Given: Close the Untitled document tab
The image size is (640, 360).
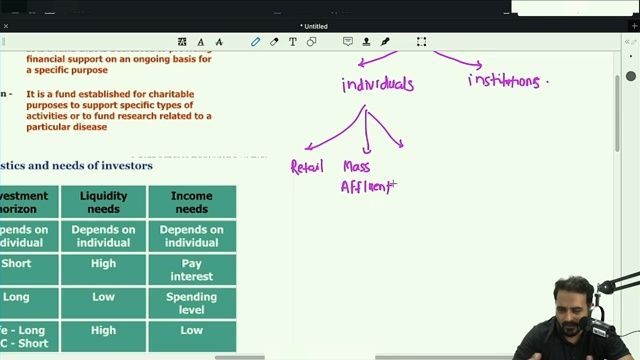Looking at the screenshot, I should click(x=6, y=26).
